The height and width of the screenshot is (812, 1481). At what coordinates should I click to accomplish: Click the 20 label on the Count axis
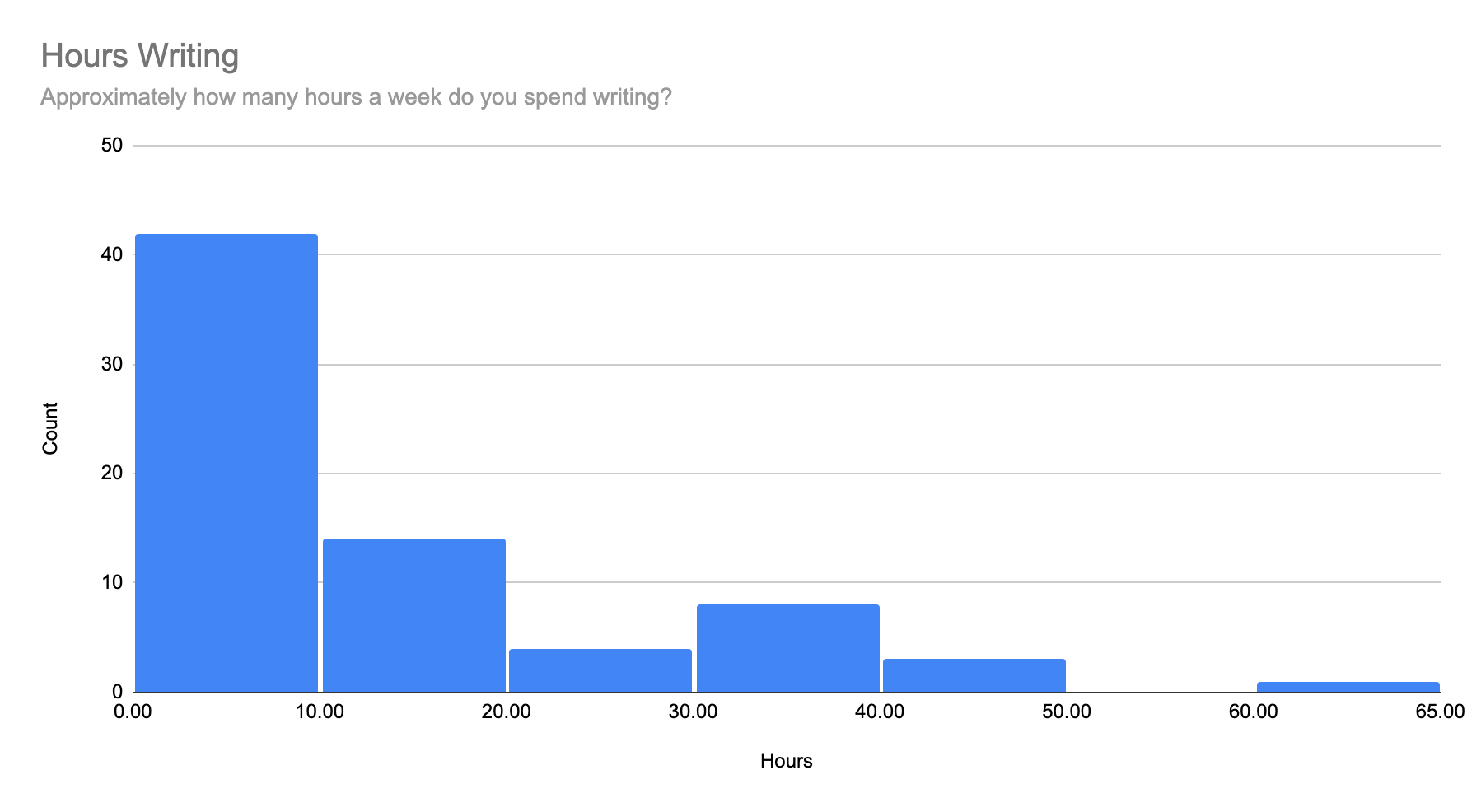111,474
